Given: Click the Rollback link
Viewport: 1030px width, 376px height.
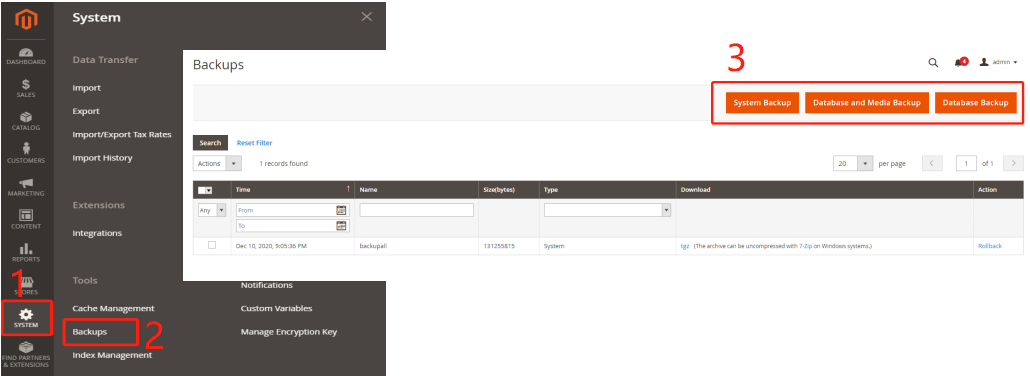Looking at the screenshot, I should [x=990, y=246].
